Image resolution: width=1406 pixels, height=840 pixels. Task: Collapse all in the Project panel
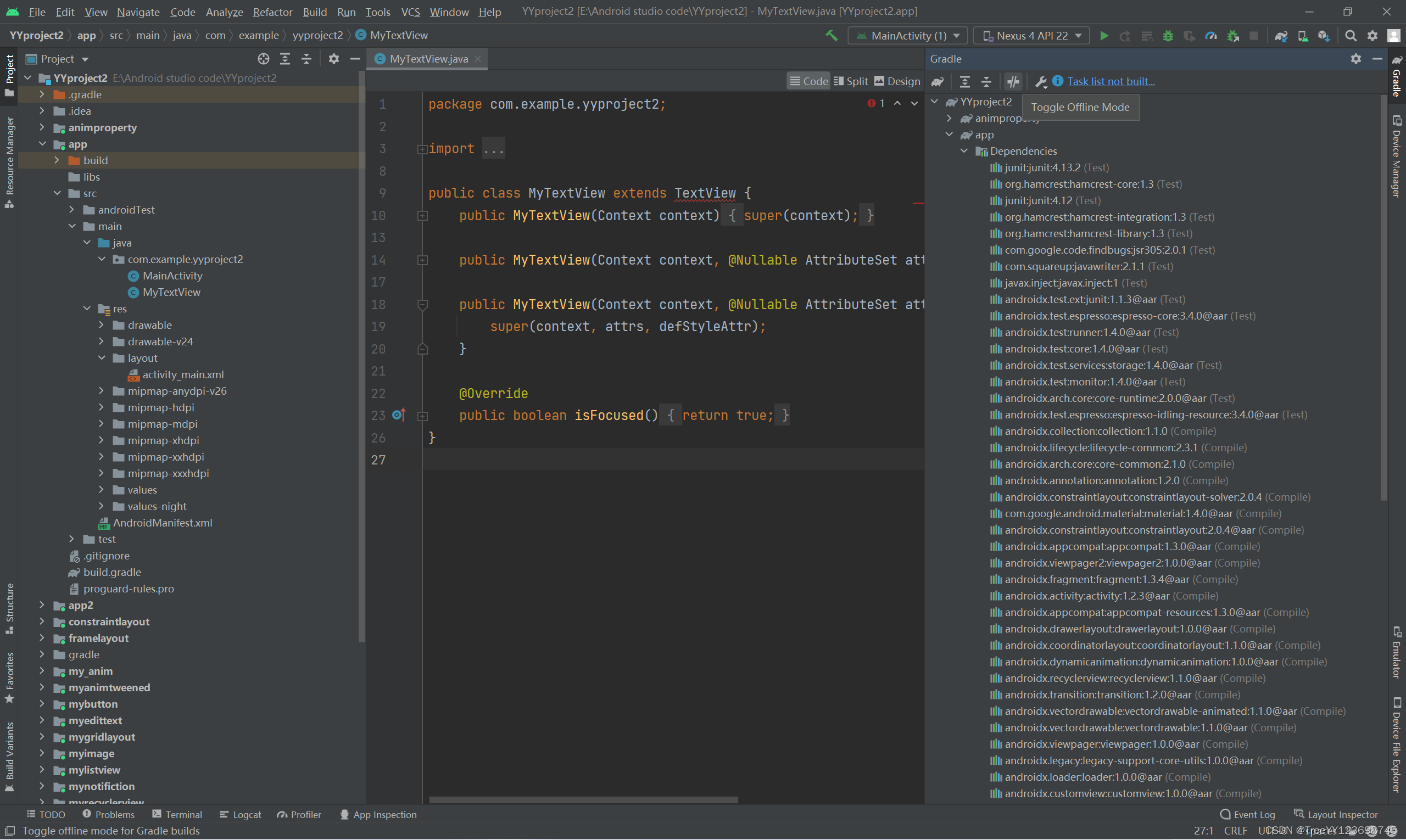pyautogui.click(x=306, y=59)
